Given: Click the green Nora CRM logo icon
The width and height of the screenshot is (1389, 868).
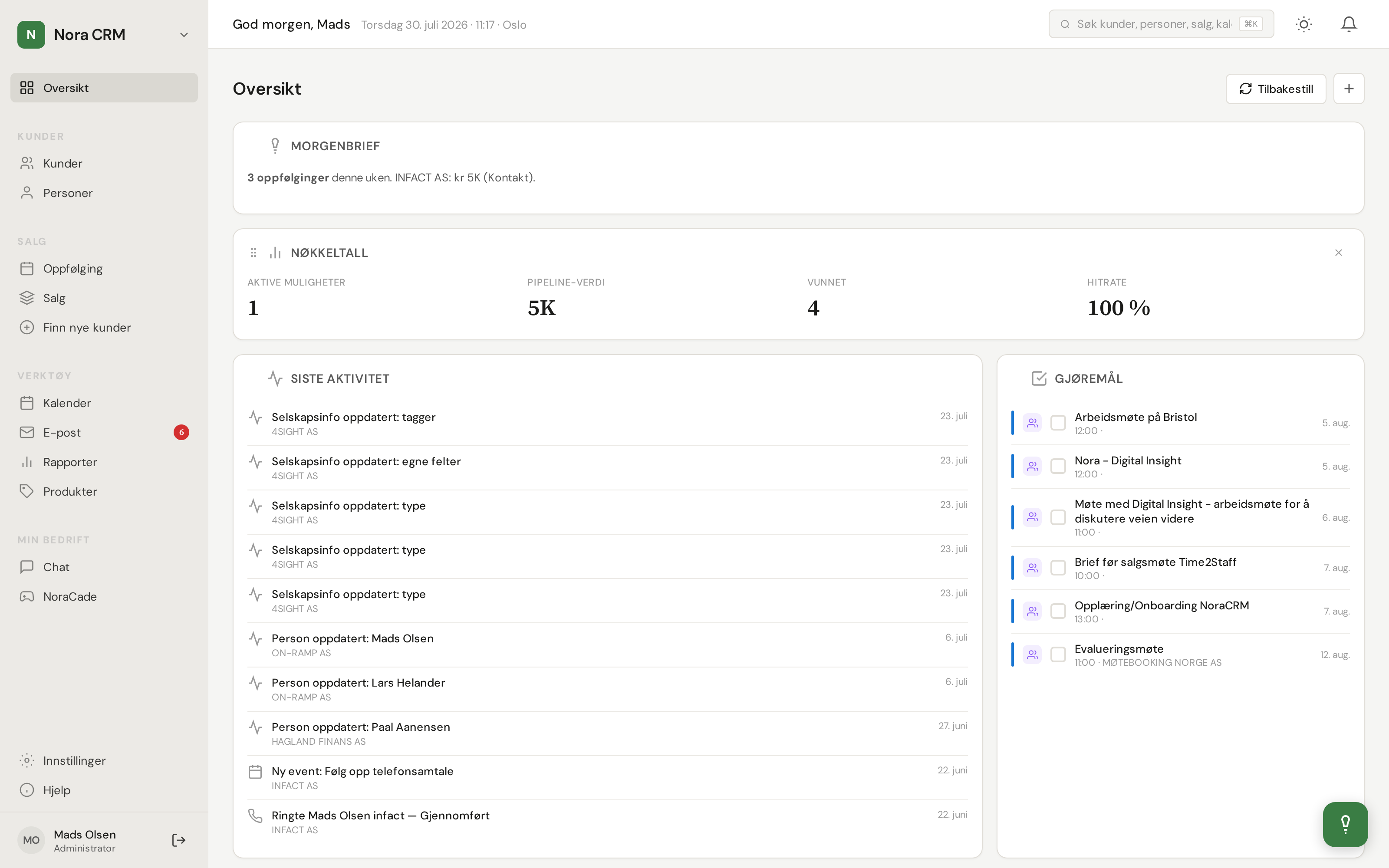Looking at the screenshot, I should tap(31, 35).
